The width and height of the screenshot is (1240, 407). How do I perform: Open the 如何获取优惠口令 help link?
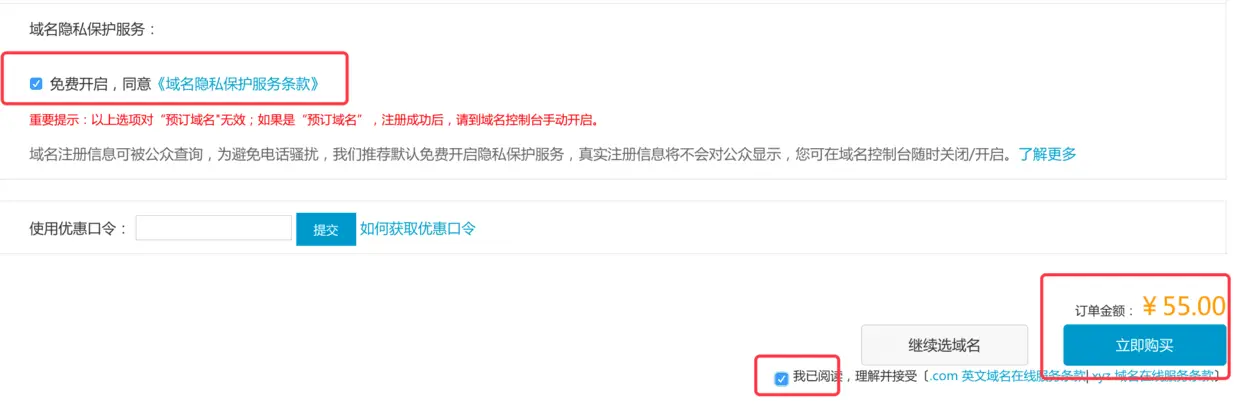pyautogui.click(x=418, y=228)
